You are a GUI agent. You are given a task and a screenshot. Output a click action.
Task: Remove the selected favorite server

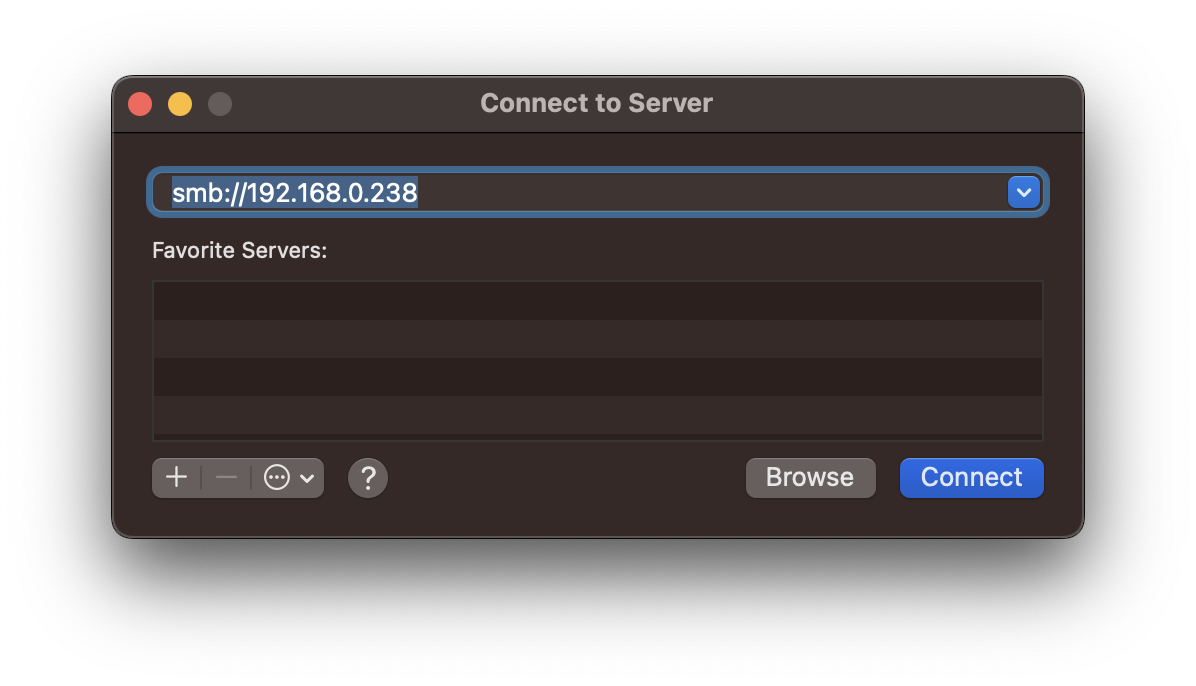click(225, 477)
